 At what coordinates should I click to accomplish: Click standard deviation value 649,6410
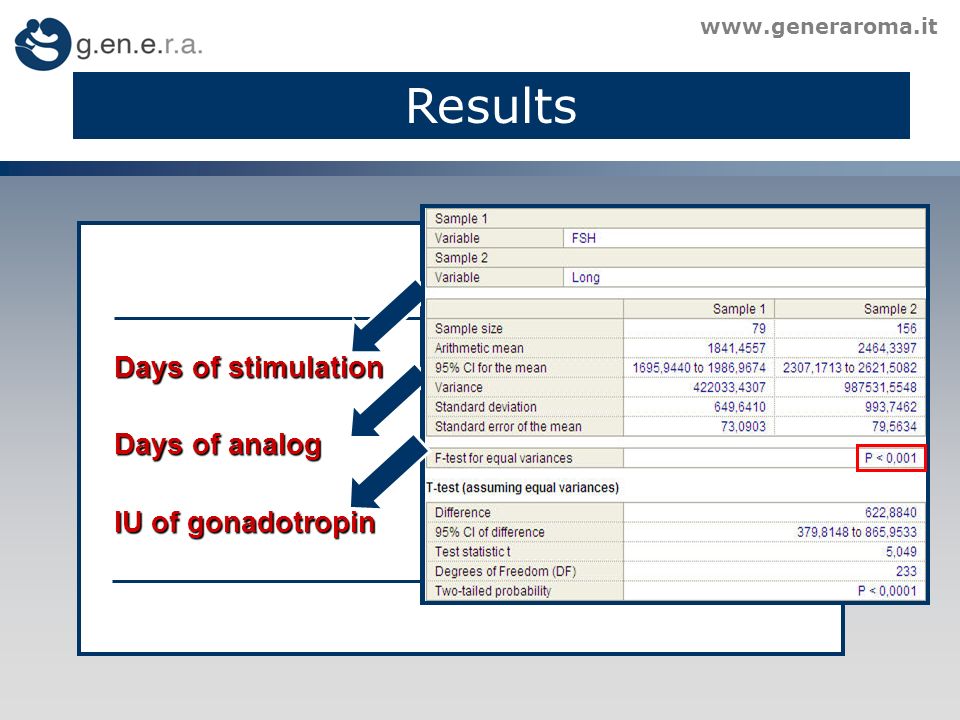point(740,407)
